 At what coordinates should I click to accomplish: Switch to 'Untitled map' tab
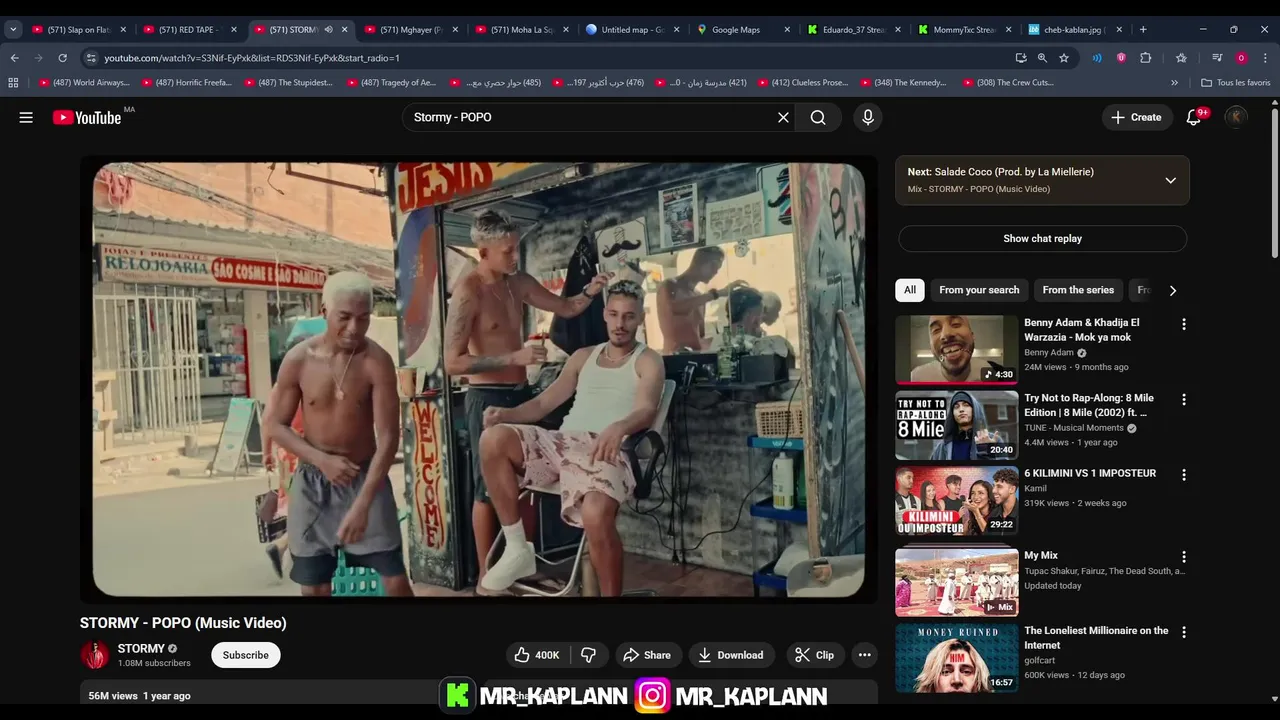[x=633, y=30]
